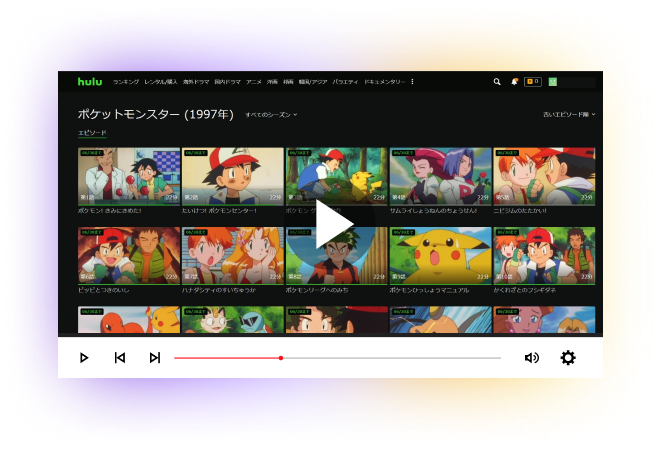This screenshot has height=450, width=661.
Task: Click the hulu logo
Action: point(90,81)
